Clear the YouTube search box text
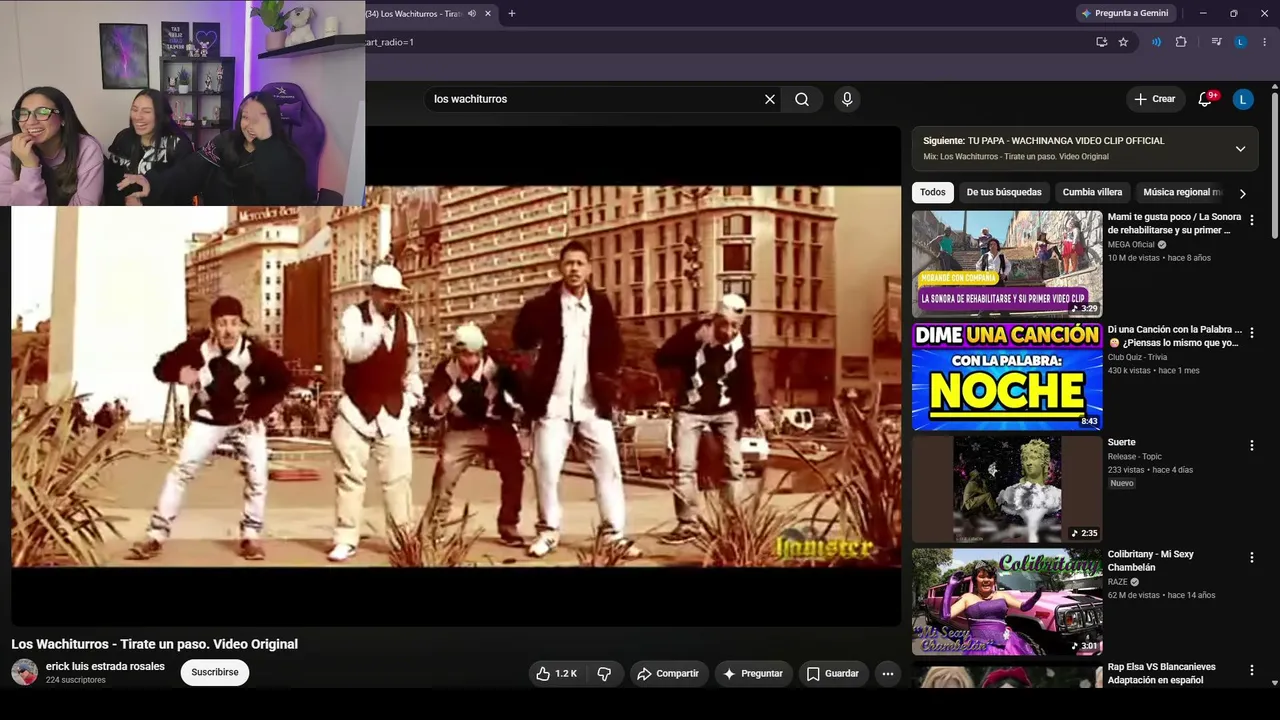This screenshot has width=1280, height=720. pos(770,99)
